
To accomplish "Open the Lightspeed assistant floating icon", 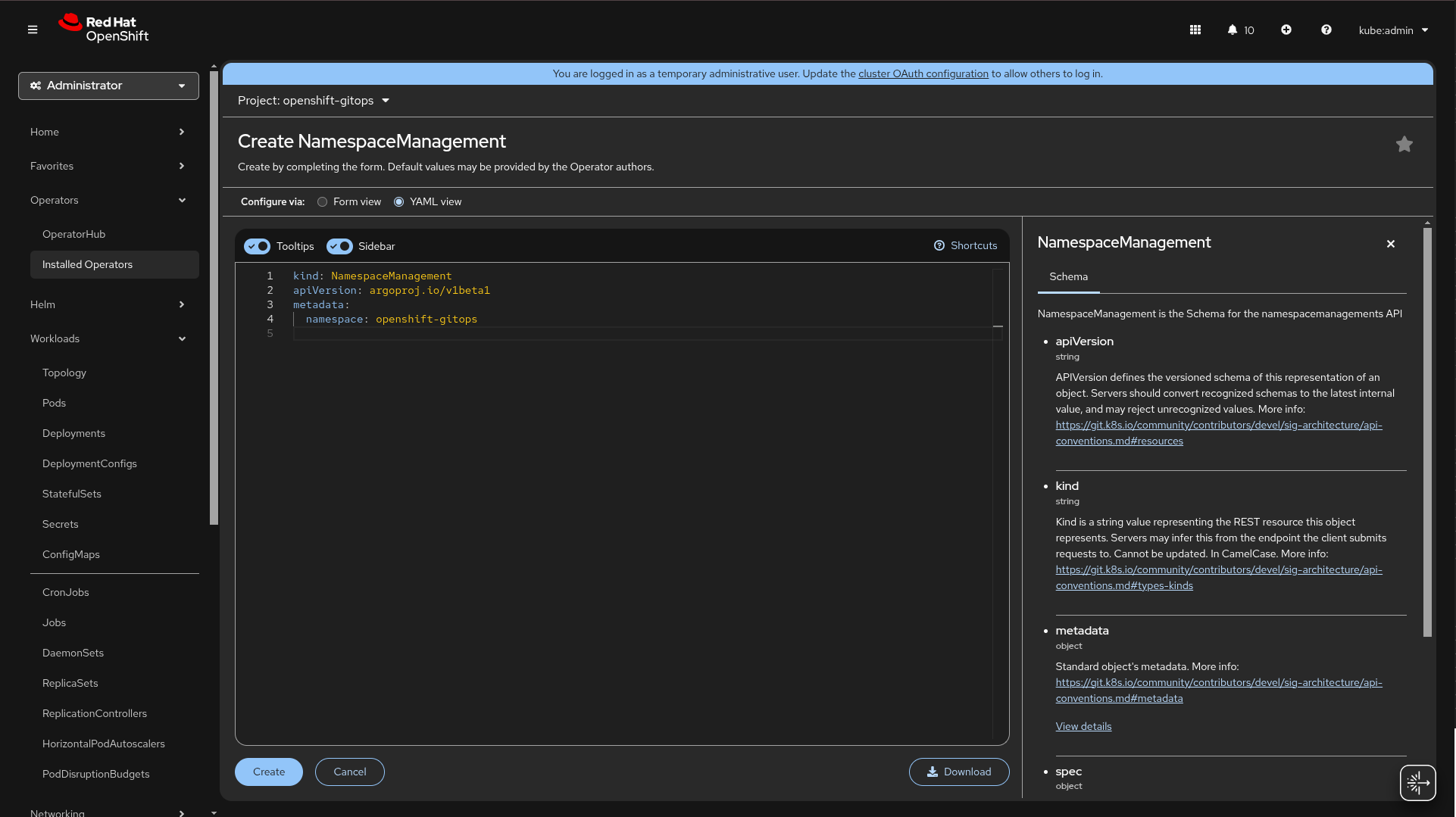I will tap(1418, 782).
